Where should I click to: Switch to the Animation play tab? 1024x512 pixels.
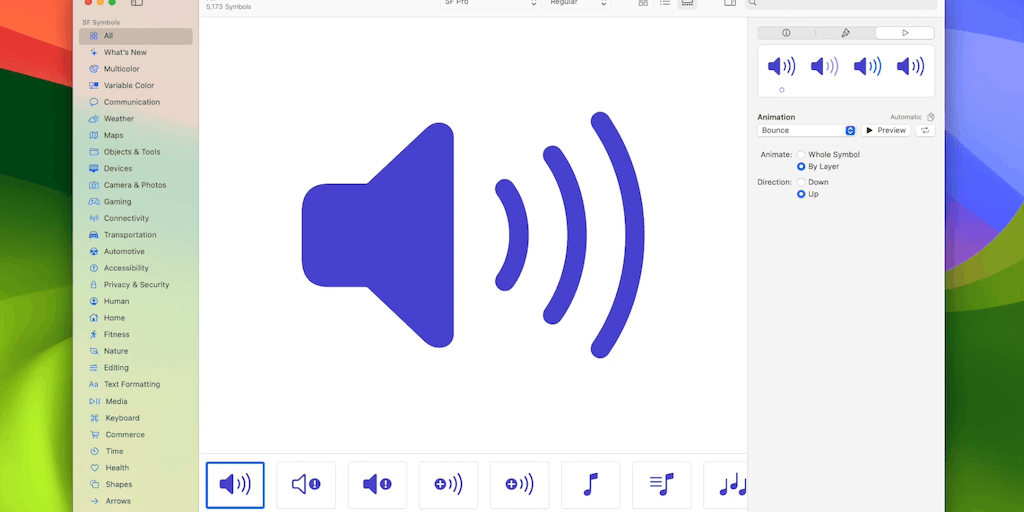(x=905, y=33)
